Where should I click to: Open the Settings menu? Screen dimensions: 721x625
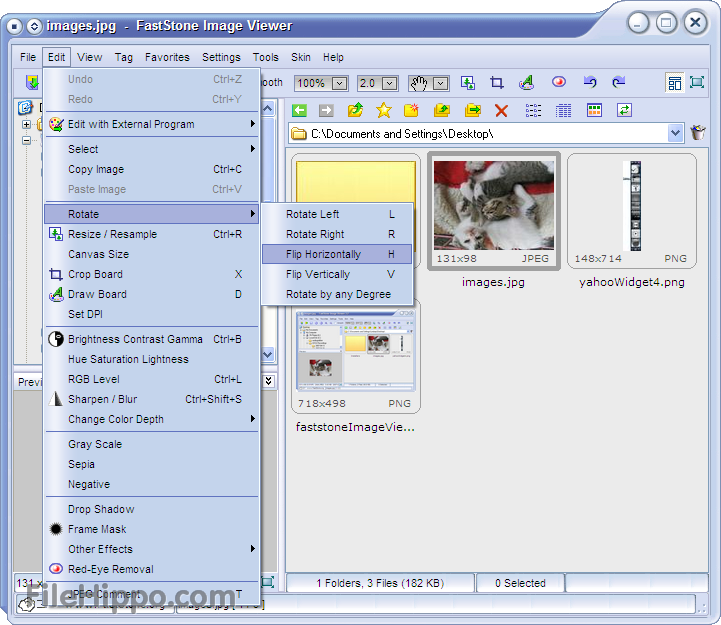point(221,57)
